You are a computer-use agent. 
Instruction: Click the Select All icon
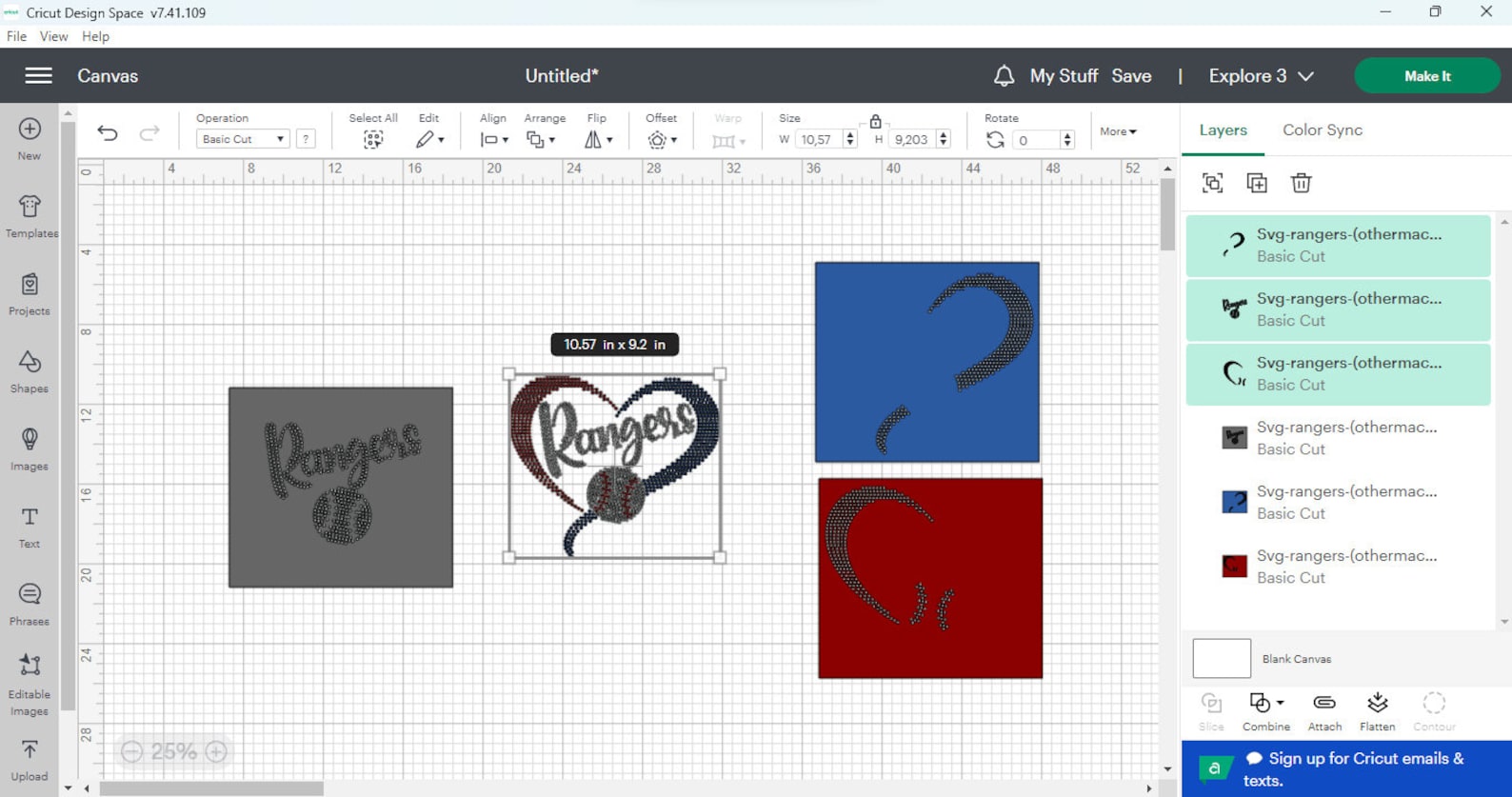tap(373, 140)
